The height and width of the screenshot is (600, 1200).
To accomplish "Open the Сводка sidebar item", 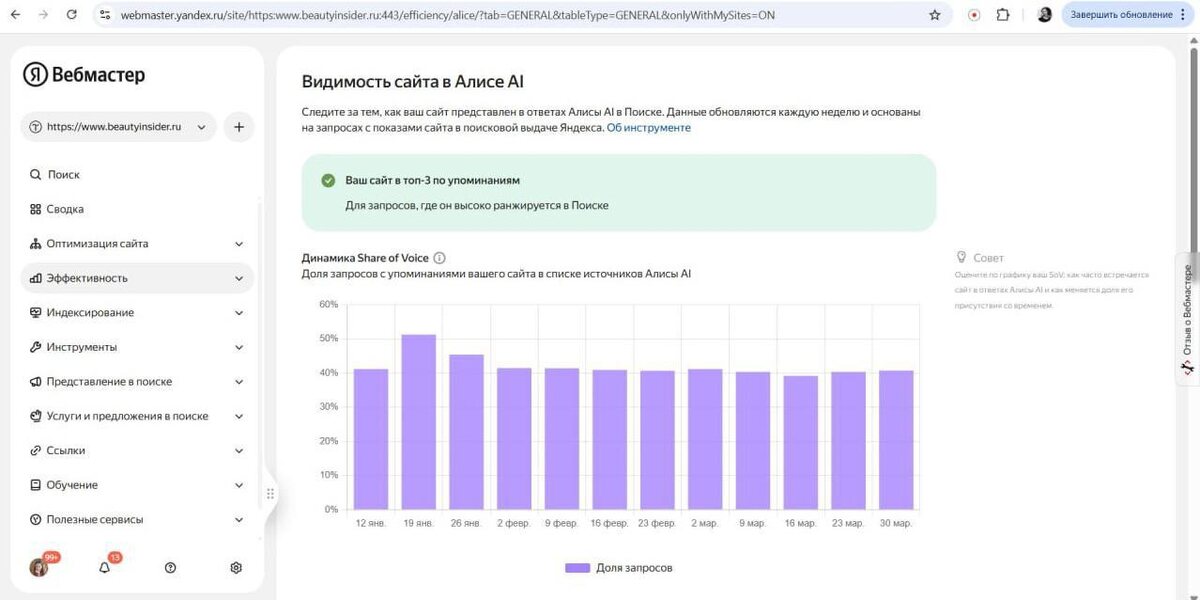I will coord(137,209).
